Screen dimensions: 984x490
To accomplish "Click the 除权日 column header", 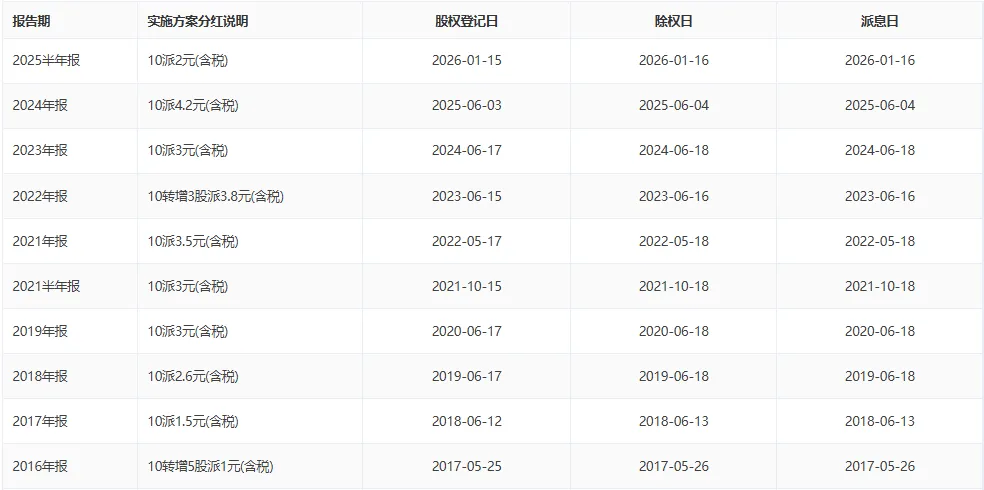I will click(x=673, y=21).
